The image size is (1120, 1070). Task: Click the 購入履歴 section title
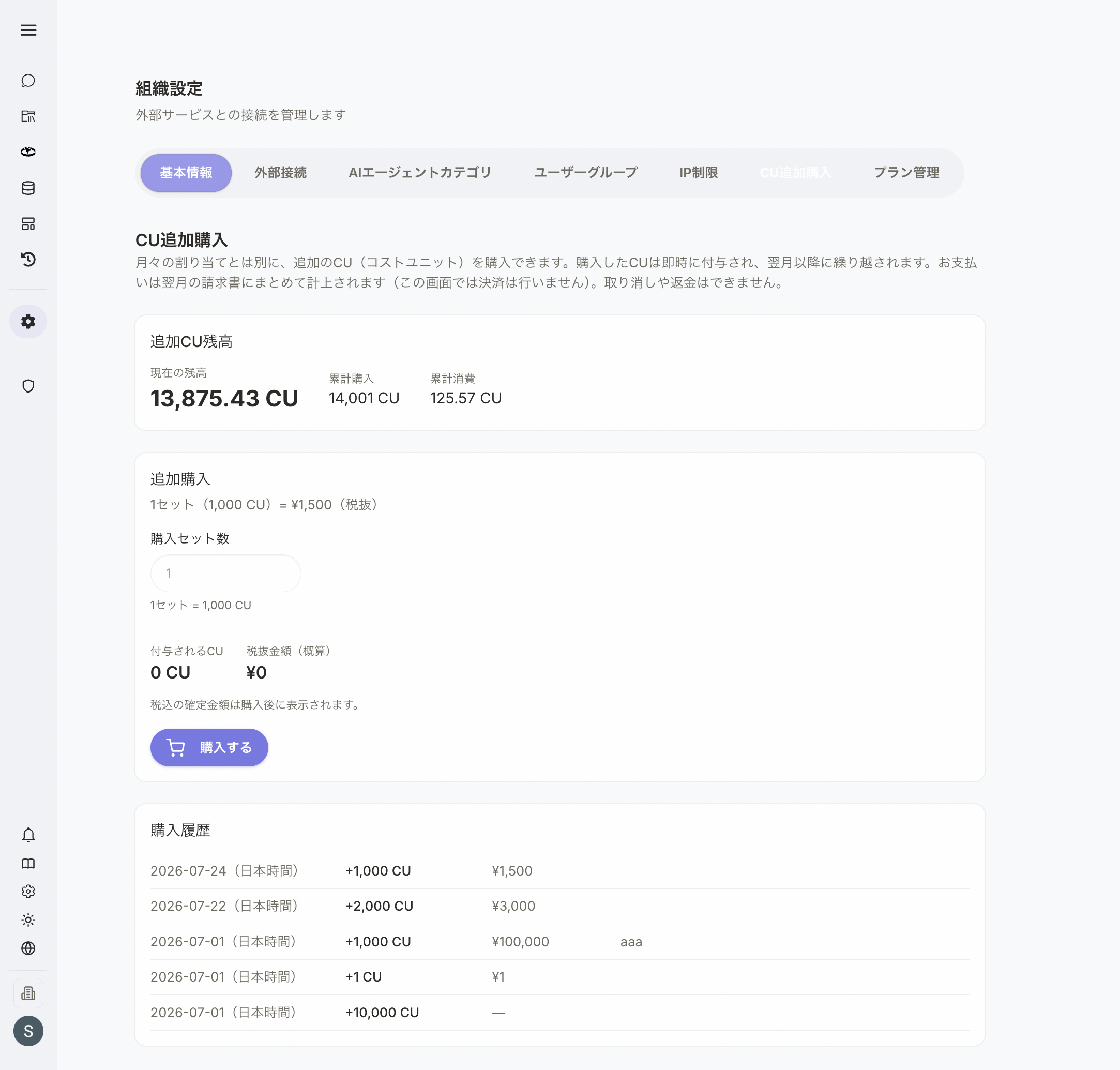180,831
